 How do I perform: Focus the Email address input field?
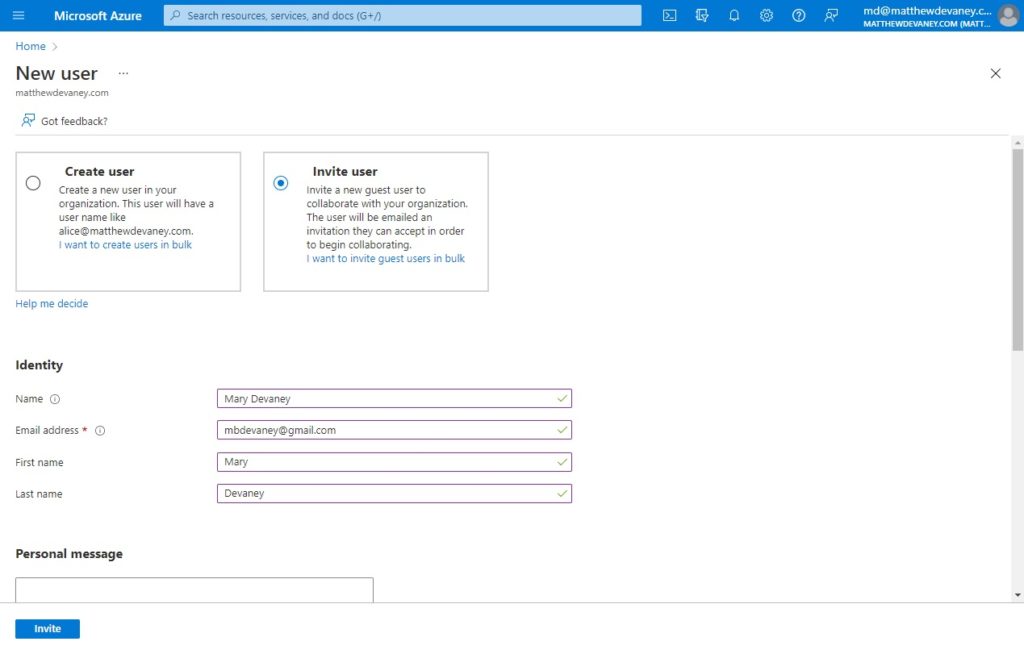(394, 430)
